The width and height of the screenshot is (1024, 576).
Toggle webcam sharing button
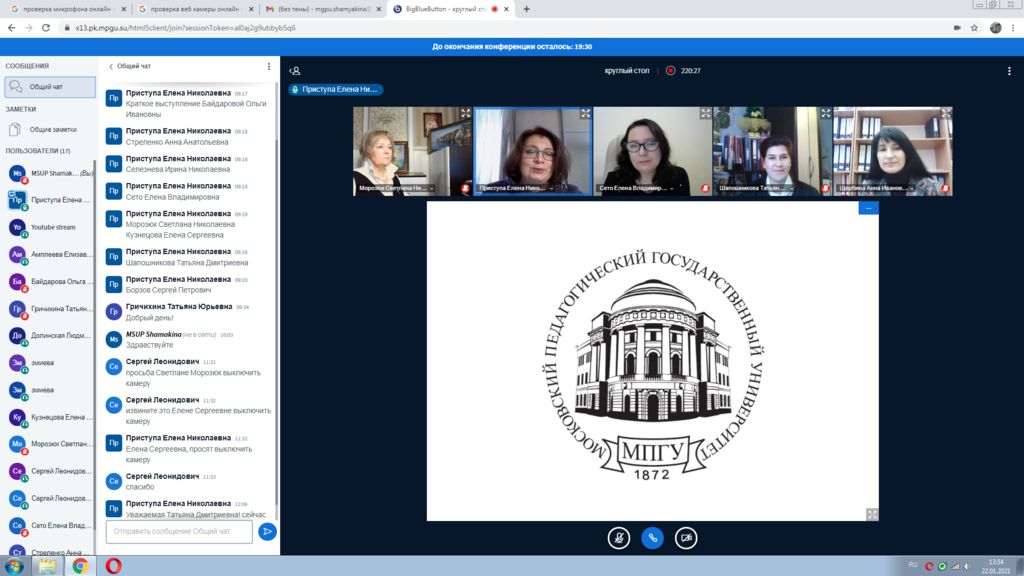point(686,537)
